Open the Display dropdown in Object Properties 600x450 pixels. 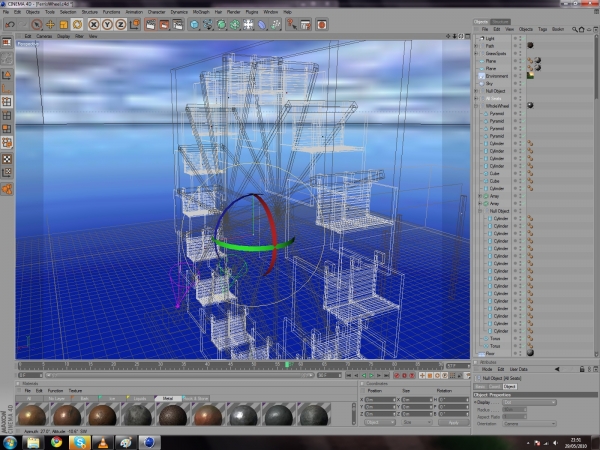tap(529, 403)
